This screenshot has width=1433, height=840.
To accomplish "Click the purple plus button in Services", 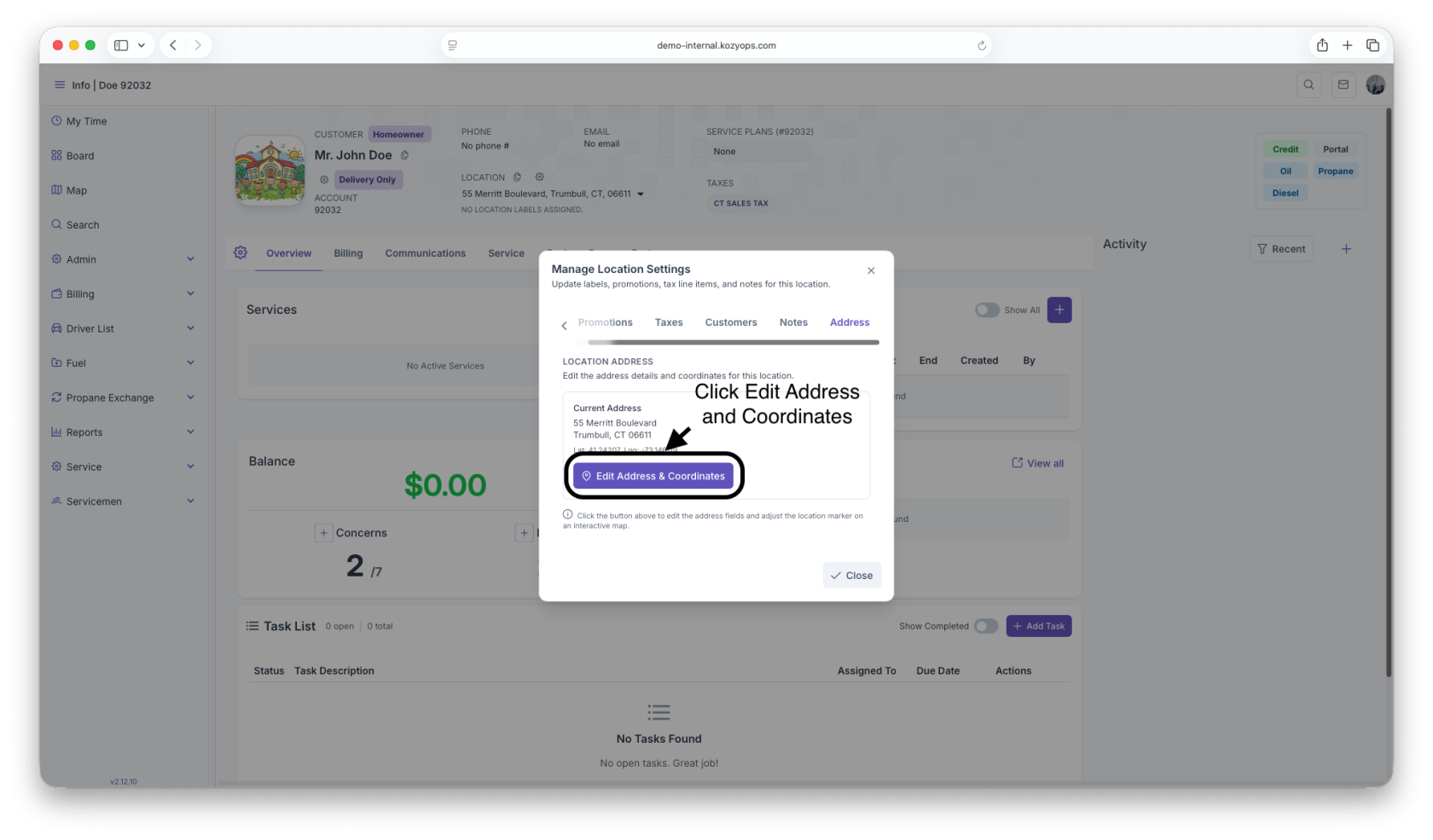I will 1059,310.
